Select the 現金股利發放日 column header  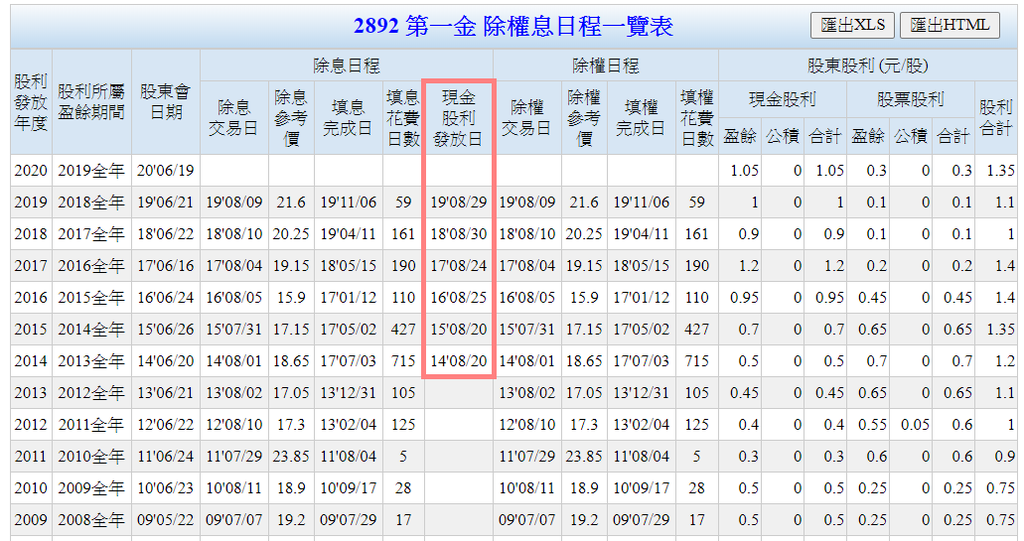pos(458,118)
